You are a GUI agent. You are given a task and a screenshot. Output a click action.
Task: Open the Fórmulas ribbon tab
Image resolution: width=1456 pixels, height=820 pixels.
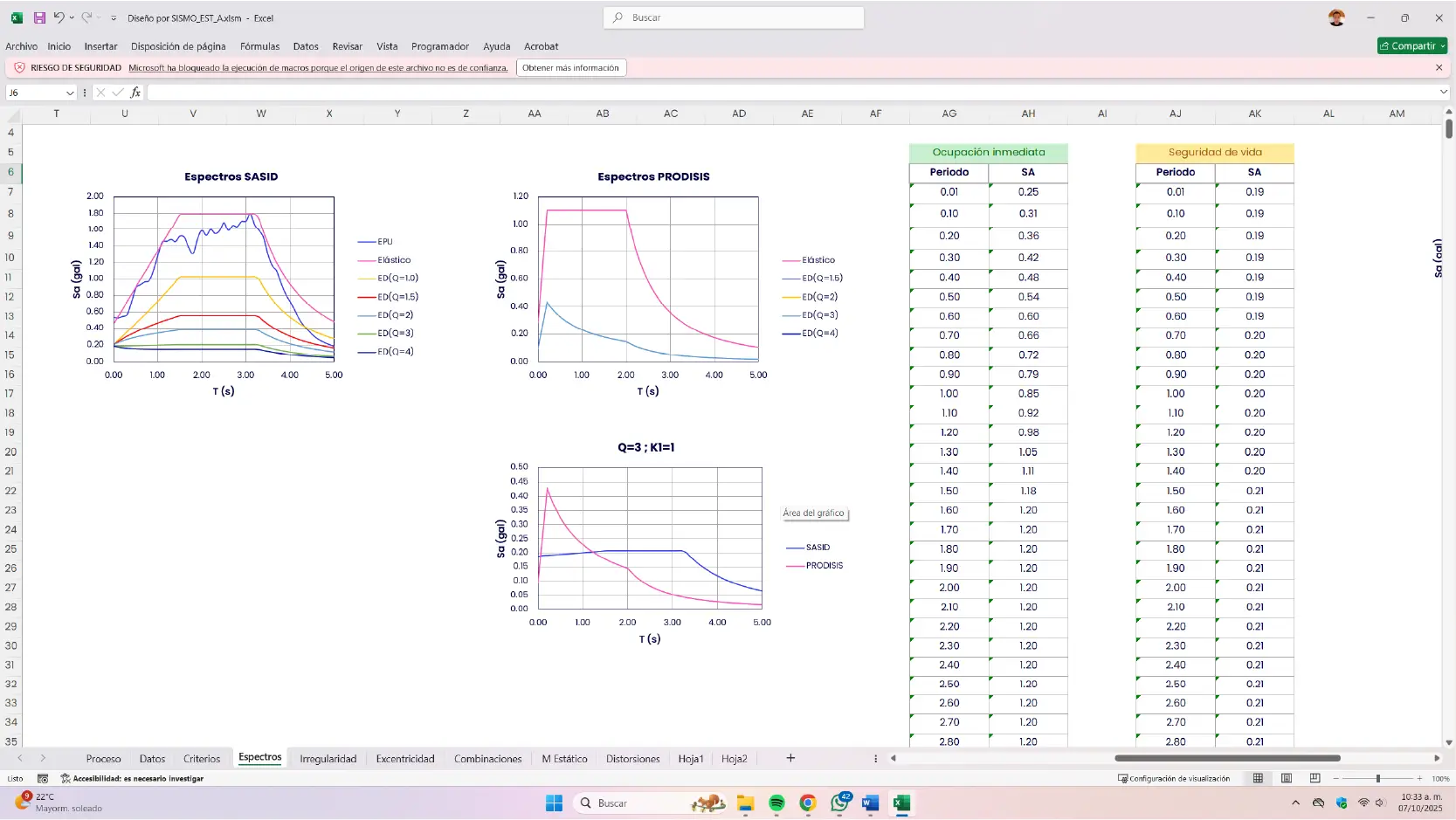[x=259, y=46]
